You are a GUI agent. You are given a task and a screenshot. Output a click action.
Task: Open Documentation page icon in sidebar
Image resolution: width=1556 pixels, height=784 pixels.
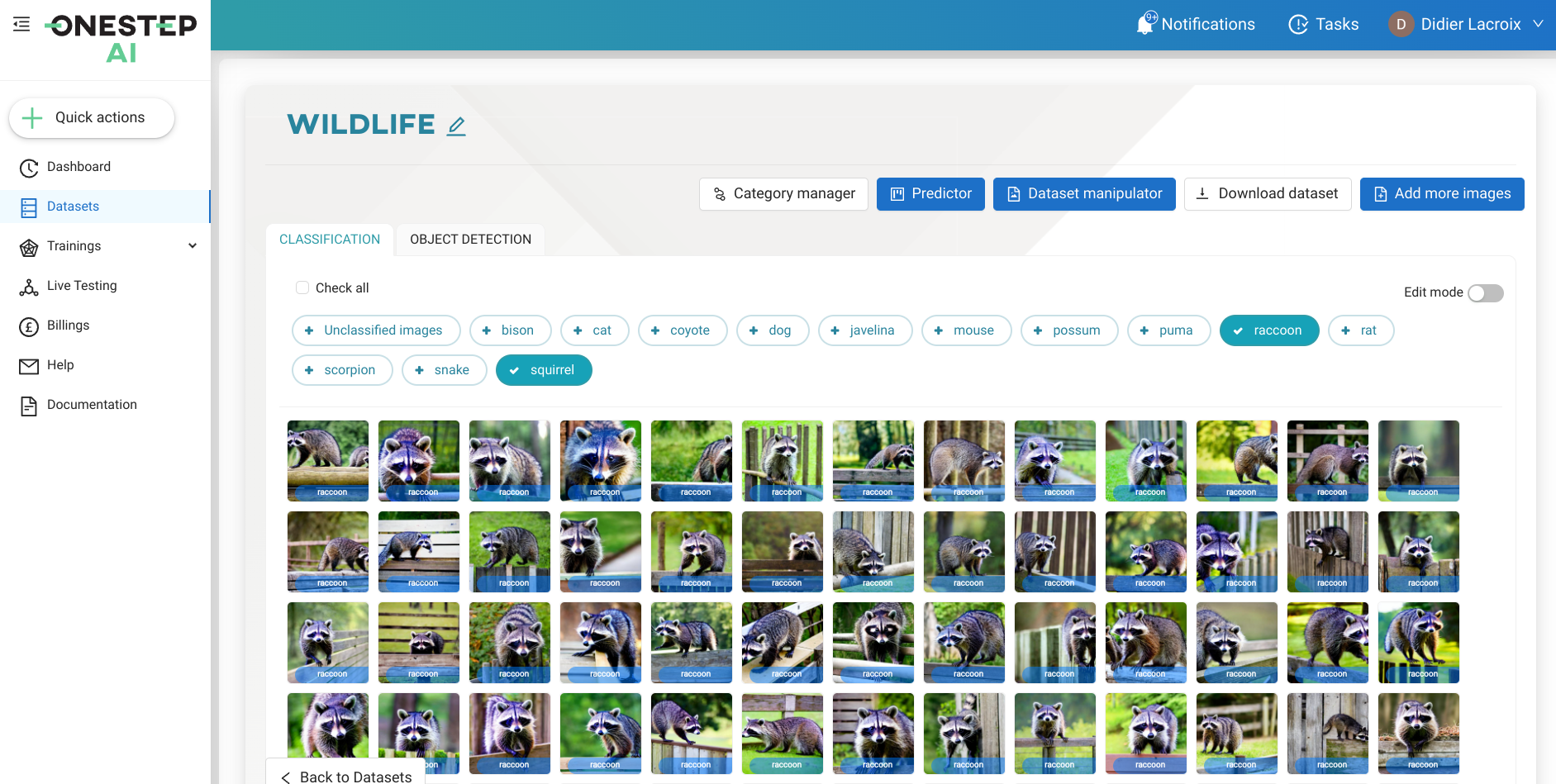[x=29, y=406]
